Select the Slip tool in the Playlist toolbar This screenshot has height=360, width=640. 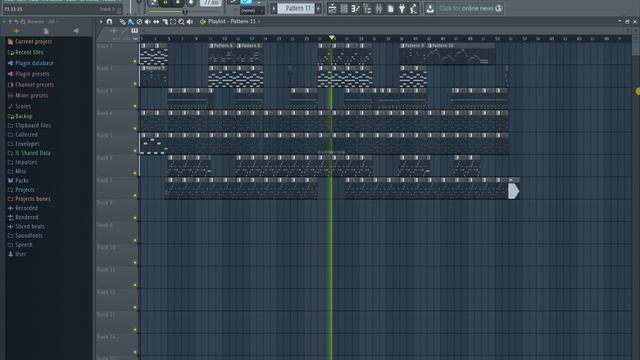click(x=156, y=22)
